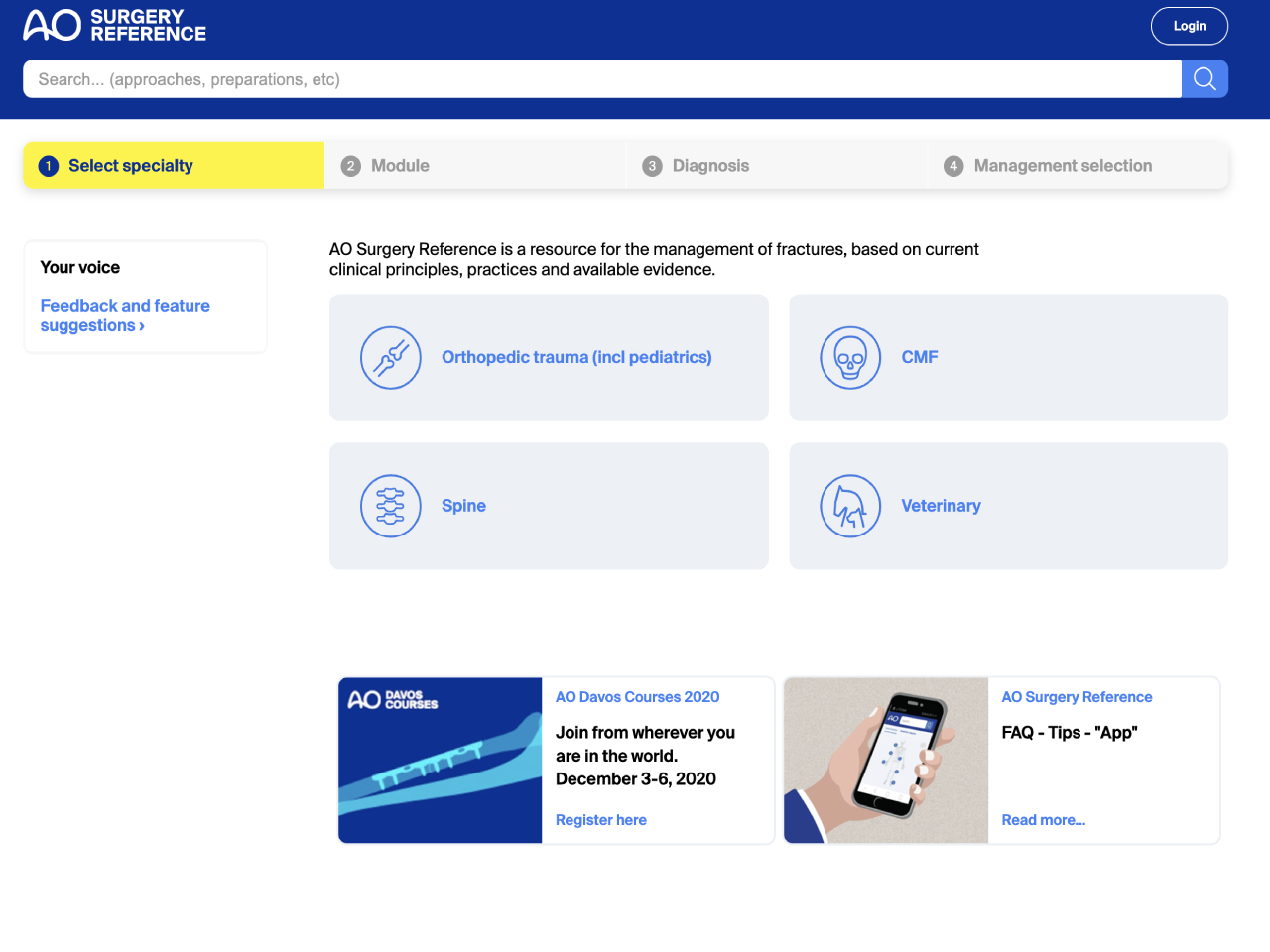Click the Spine vertebrae icon
1270x952 pixels.
(391, 506)
